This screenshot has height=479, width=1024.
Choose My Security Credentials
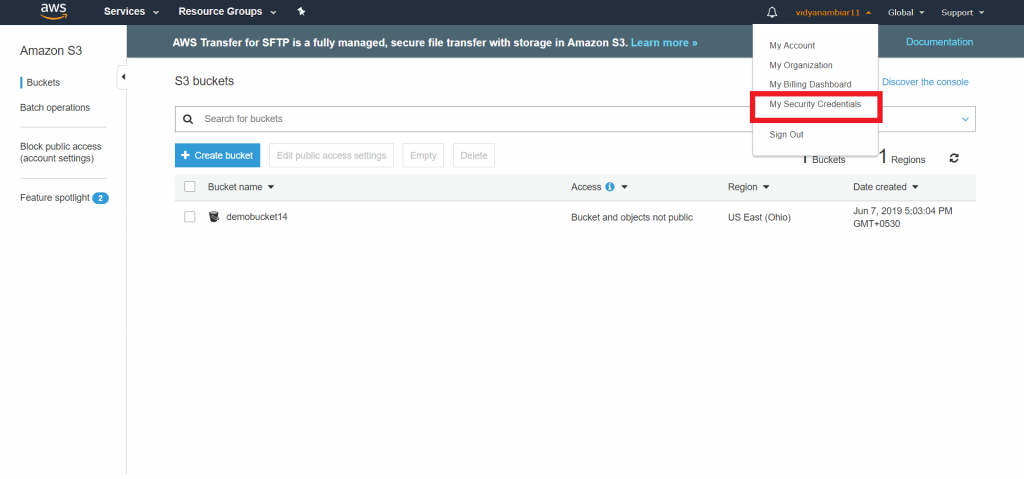(x=815, y=104)
